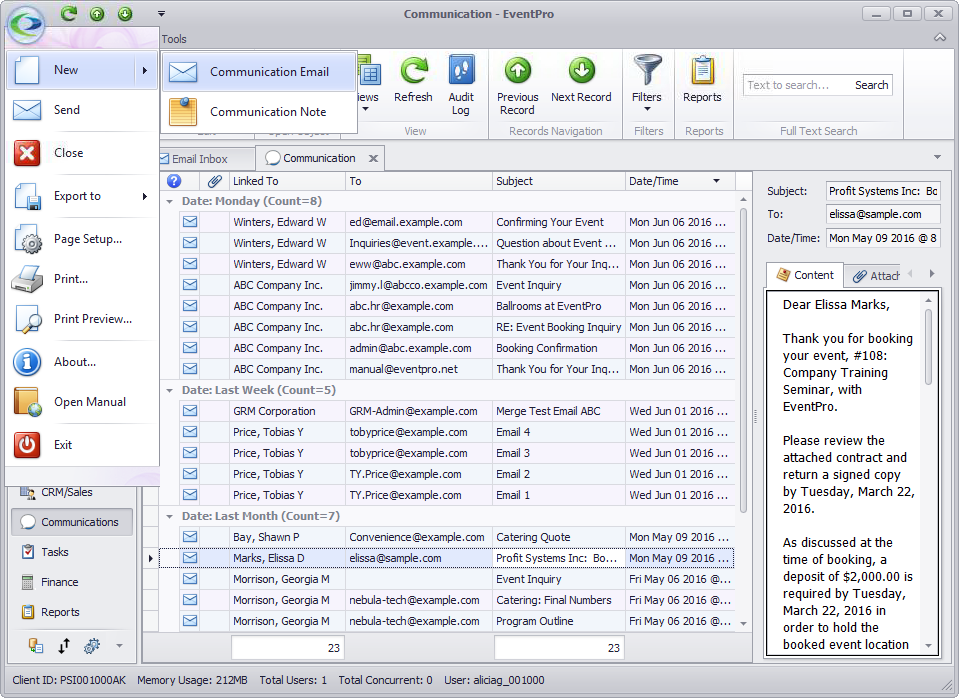Switch to the Email Inbox tab

coord(199,158)
